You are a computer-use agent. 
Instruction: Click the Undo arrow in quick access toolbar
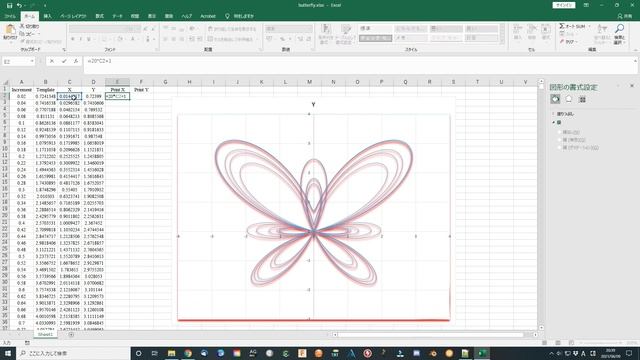pyautogui.click(x=19, y=5)
